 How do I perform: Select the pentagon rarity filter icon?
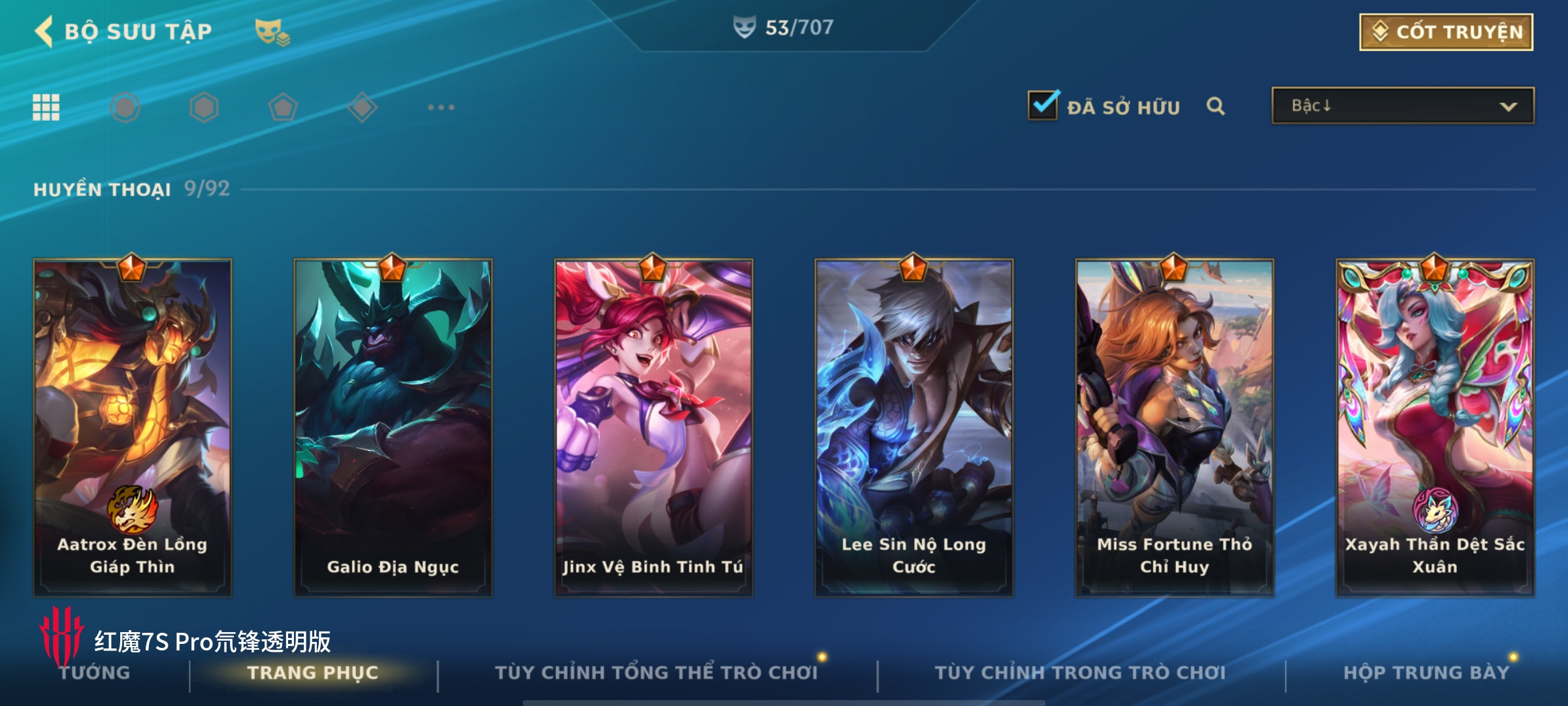(x=283, y=107)
